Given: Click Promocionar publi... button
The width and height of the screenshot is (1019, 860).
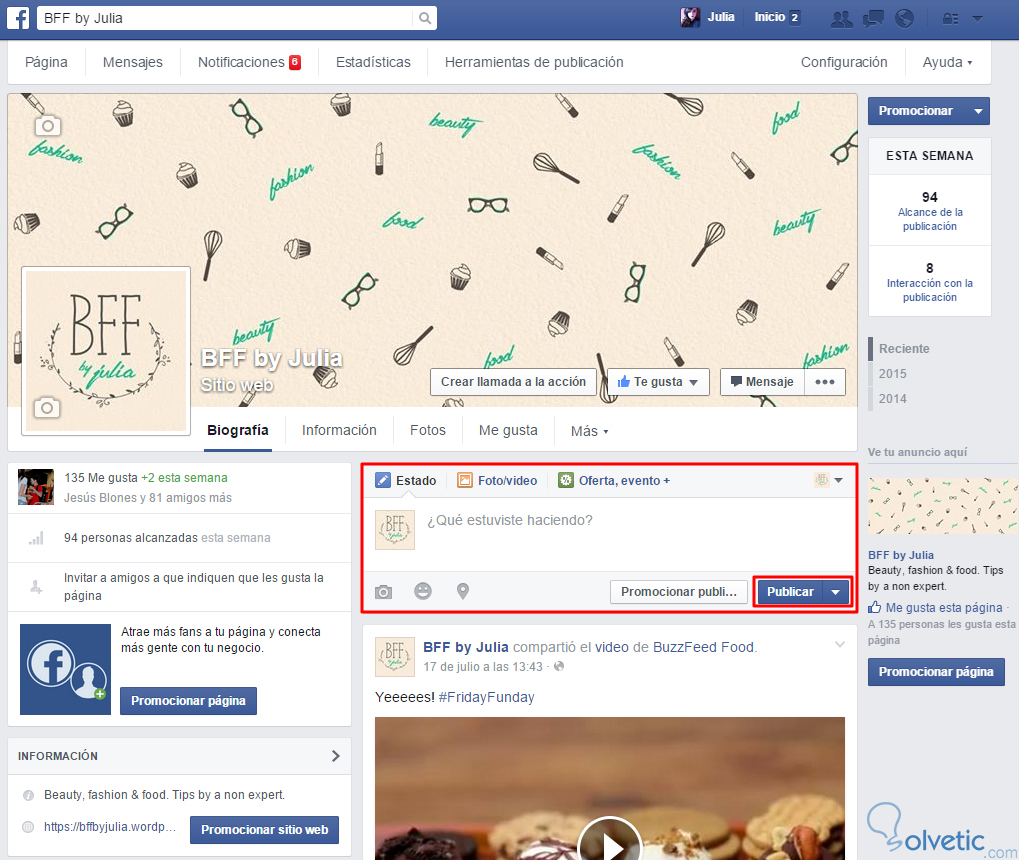Looking at the screenshot, I should pos(678,592).
